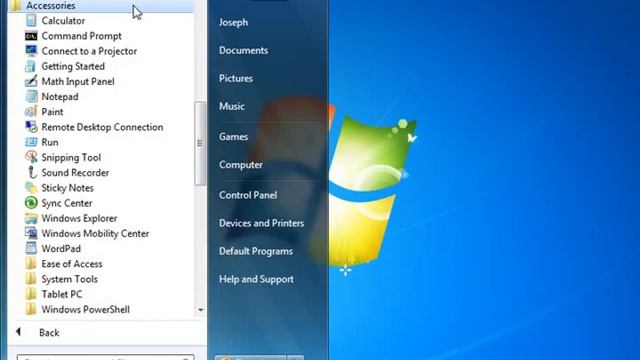Click the System Tools folder icon
Screen dimensions: 640x360
click(x=31, y=279)
